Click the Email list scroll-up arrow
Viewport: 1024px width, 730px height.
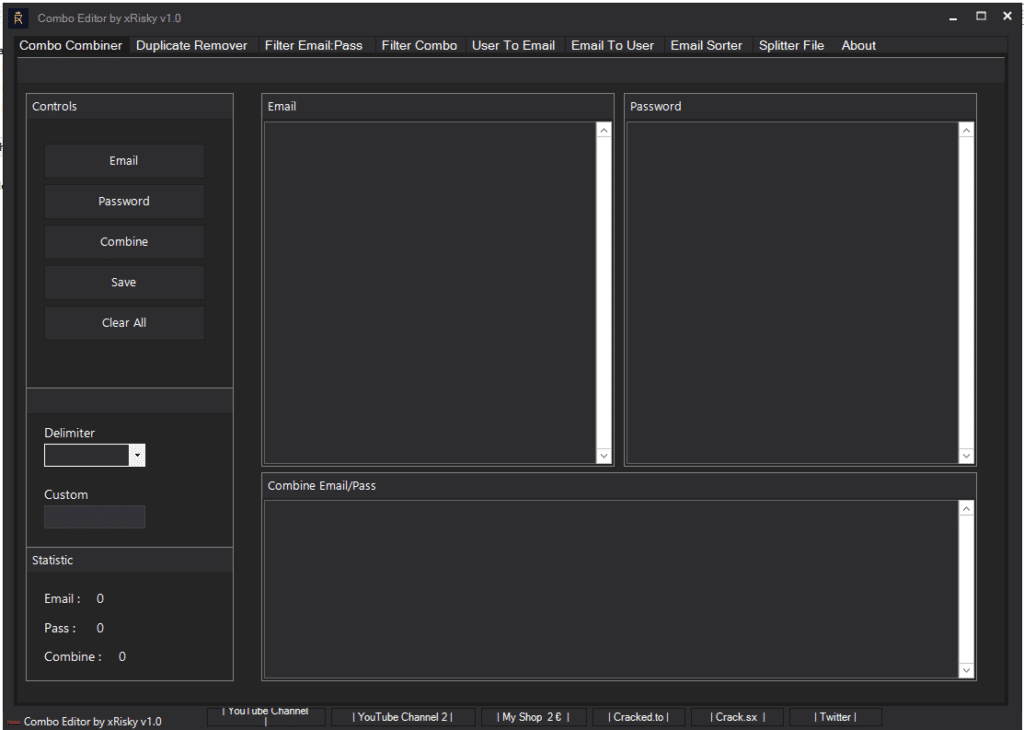[x=604, y=130]
